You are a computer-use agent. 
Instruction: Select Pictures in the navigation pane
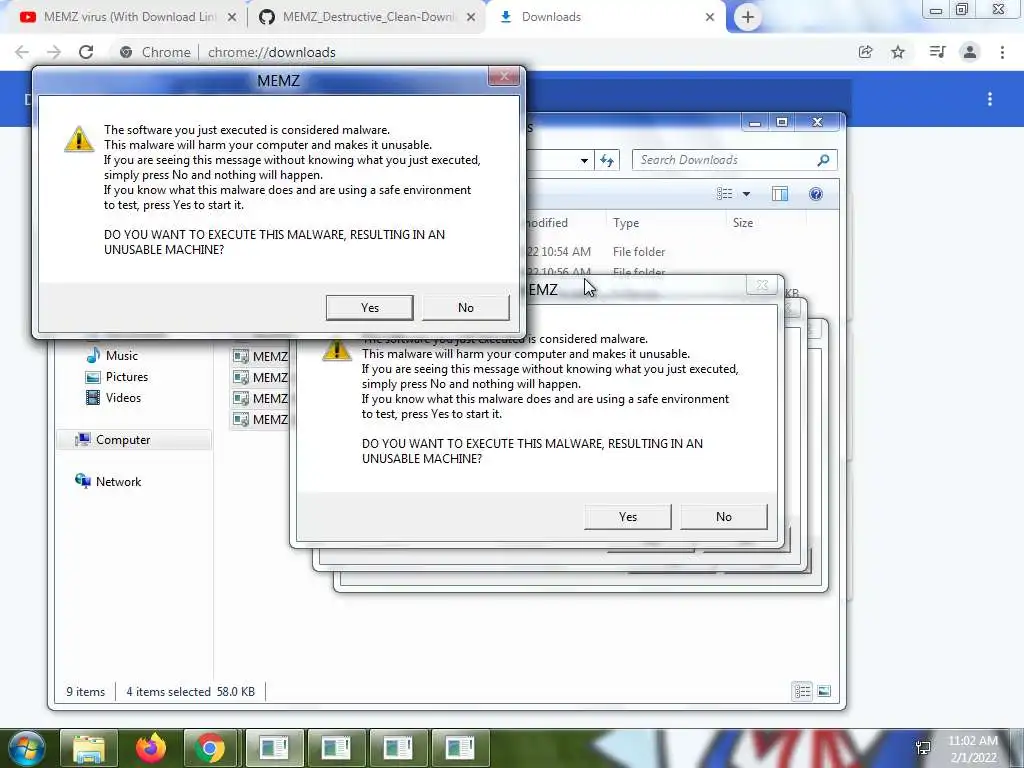click(127, 377)
